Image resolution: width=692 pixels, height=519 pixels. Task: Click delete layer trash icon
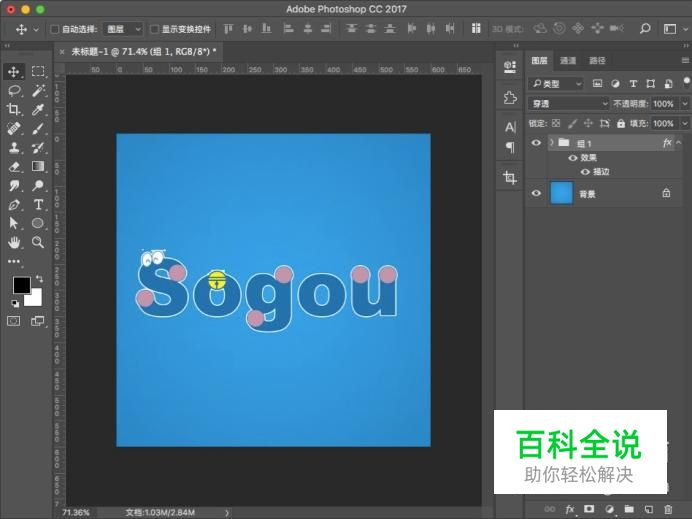(x=668, y=509)
